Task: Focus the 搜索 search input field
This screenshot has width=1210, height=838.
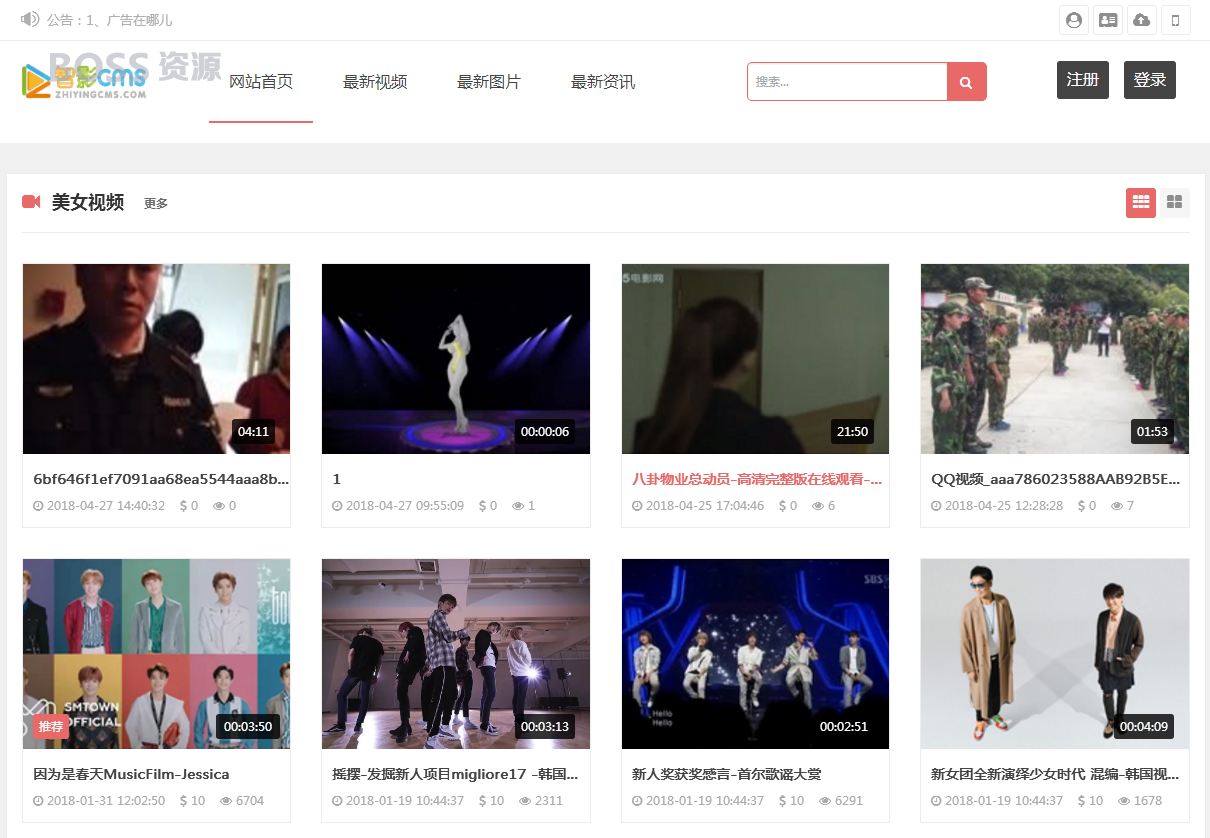Action: tap(847, 82)
